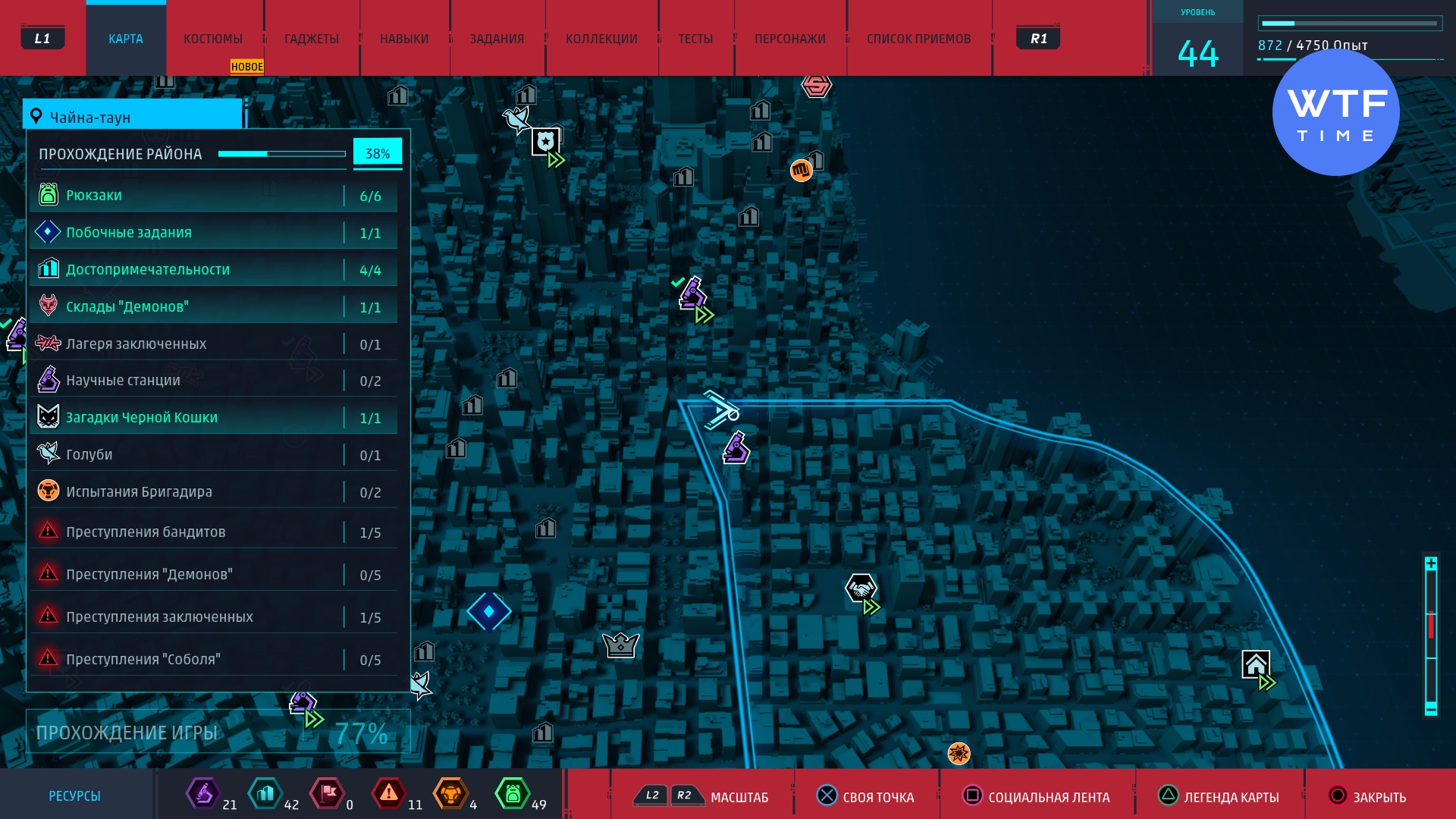Switch to the Навыки tab
Screen dimensions: 1456x819
coord(404,39)
